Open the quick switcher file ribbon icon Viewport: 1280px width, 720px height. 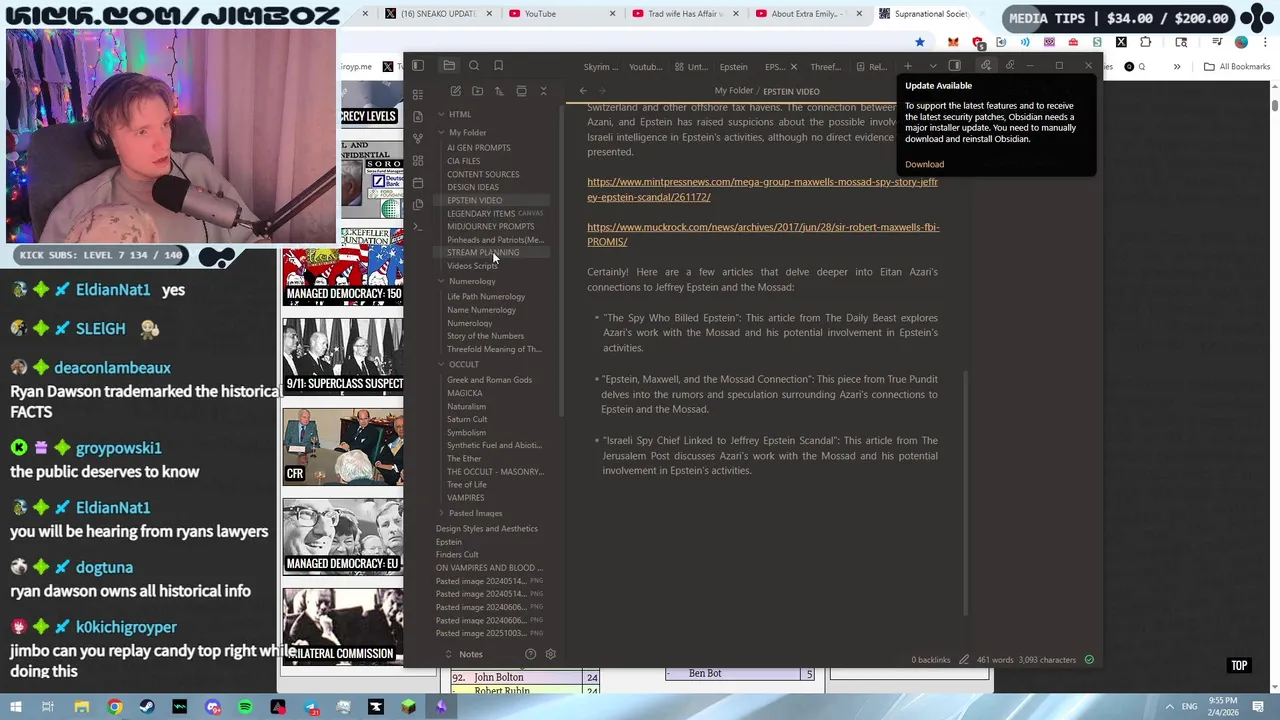tap(418, 116)
